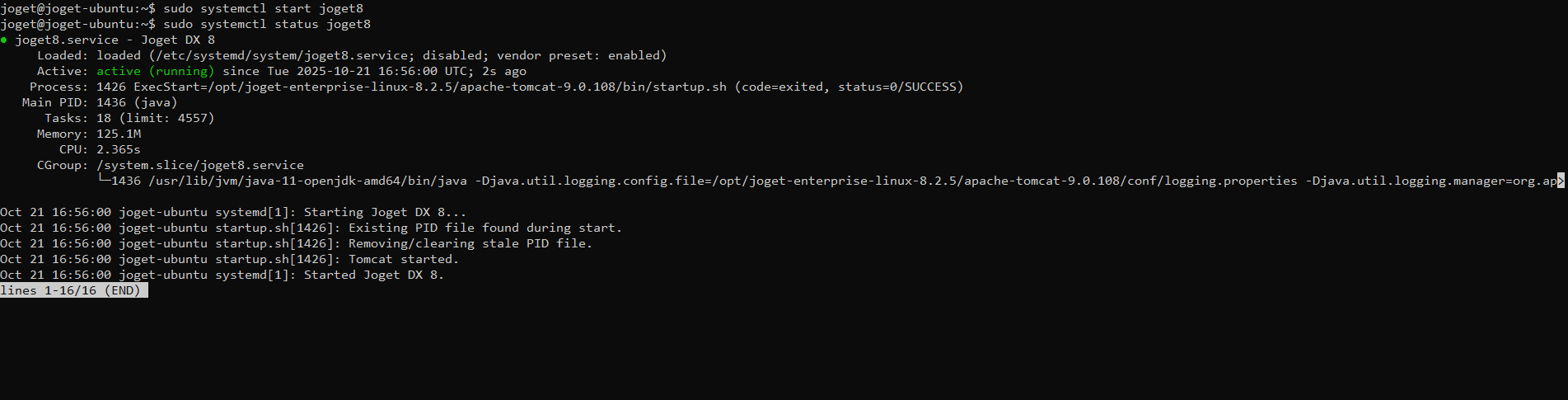1568x400 pixels.
Task: Click the Memory 125.1M value
Action: (x=119, y=134)
